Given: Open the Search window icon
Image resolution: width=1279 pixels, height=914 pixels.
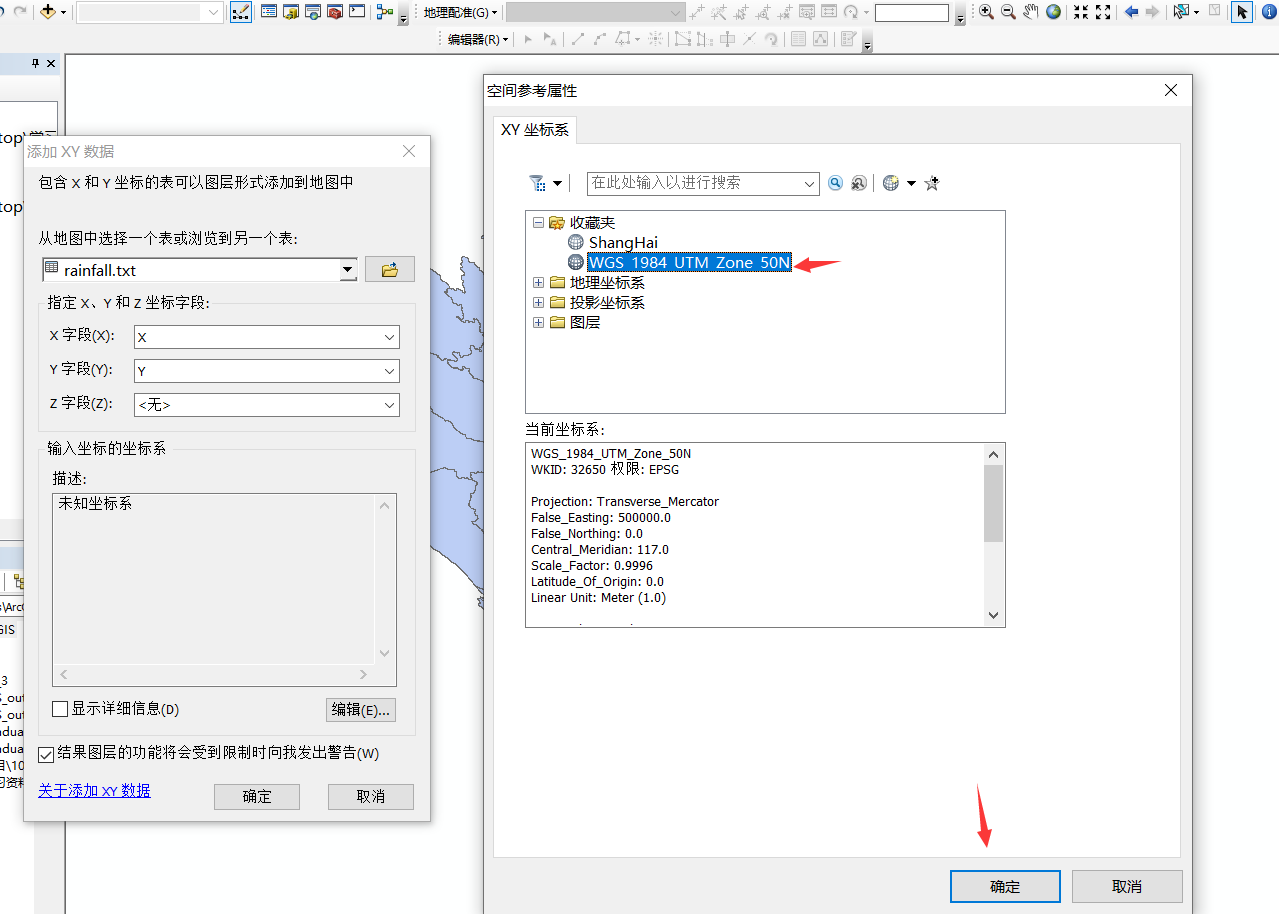Looking at the screenshot, I should coord(313,12).
